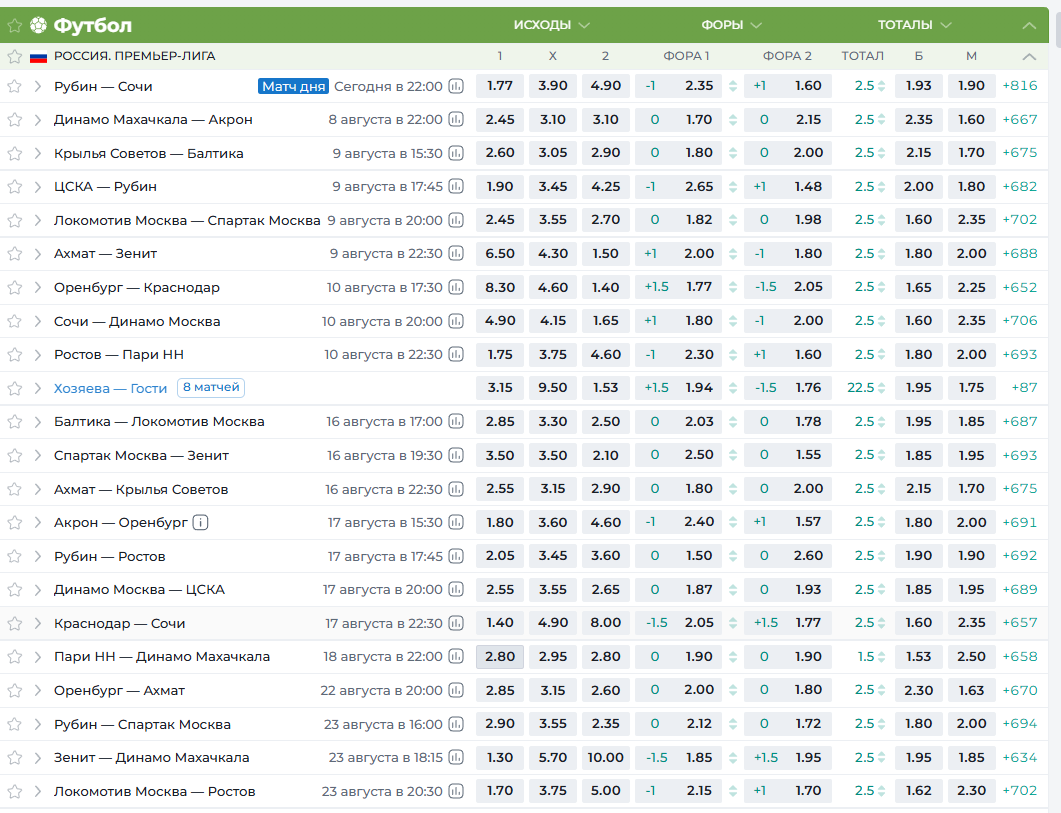Screen dimensions: 1061x813
Task: Change total 1.5 stepper for Пари НН match
Action: coord(881,657)
